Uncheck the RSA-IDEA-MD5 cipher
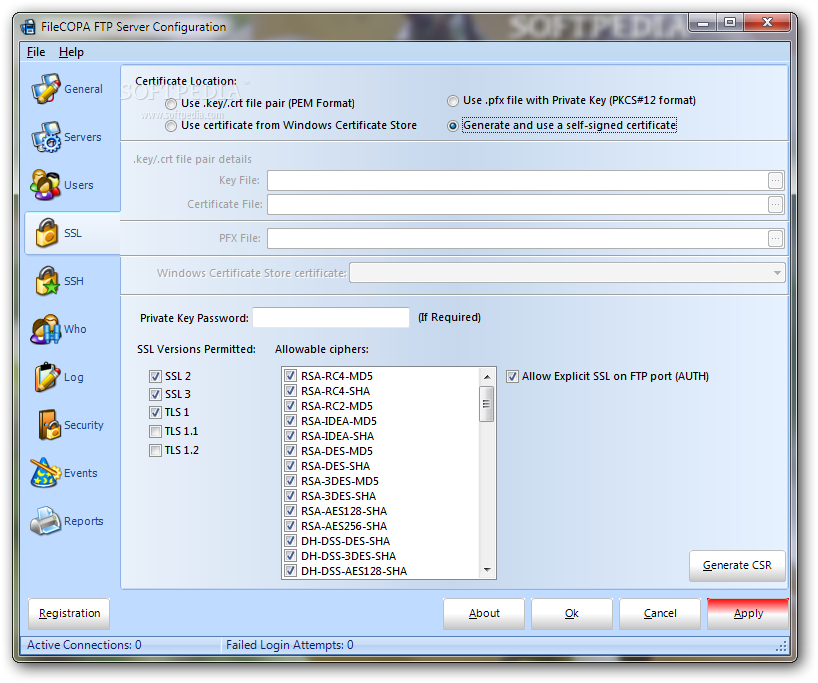The height and width of the screenshot is (683, 818). click(291, 421)
